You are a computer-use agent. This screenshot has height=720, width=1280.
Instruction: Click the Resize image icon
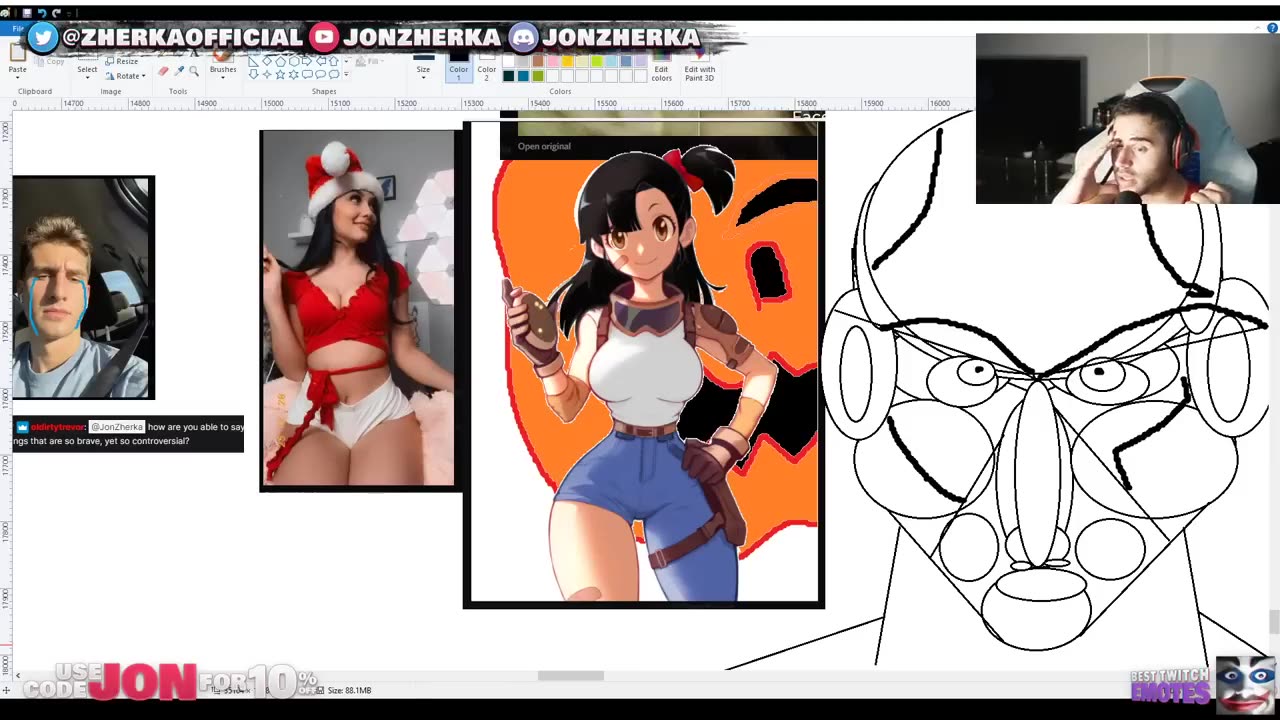[110, 61]
